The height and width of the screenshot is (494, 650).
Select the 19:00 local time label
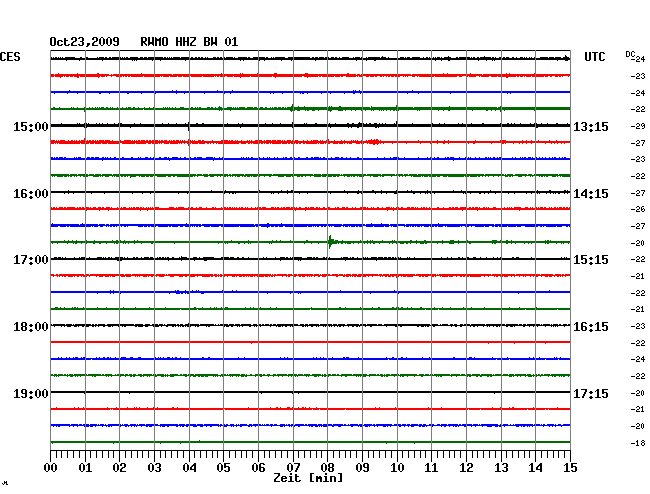31,393
